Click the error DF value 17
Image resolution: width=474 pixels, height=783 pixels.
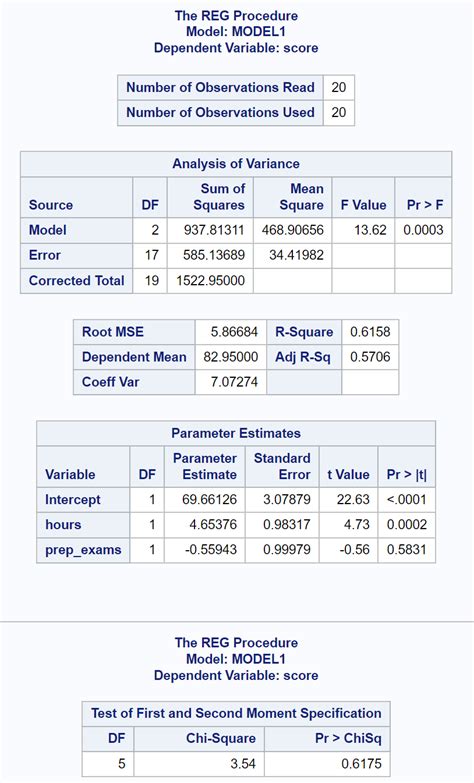tap(152, 255)
